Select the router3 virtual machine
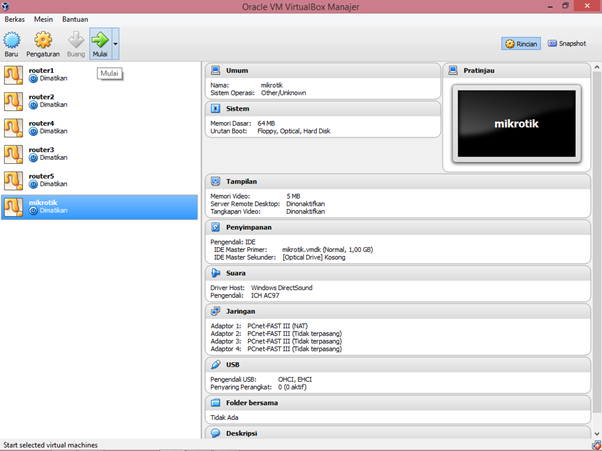 point(99,154)
